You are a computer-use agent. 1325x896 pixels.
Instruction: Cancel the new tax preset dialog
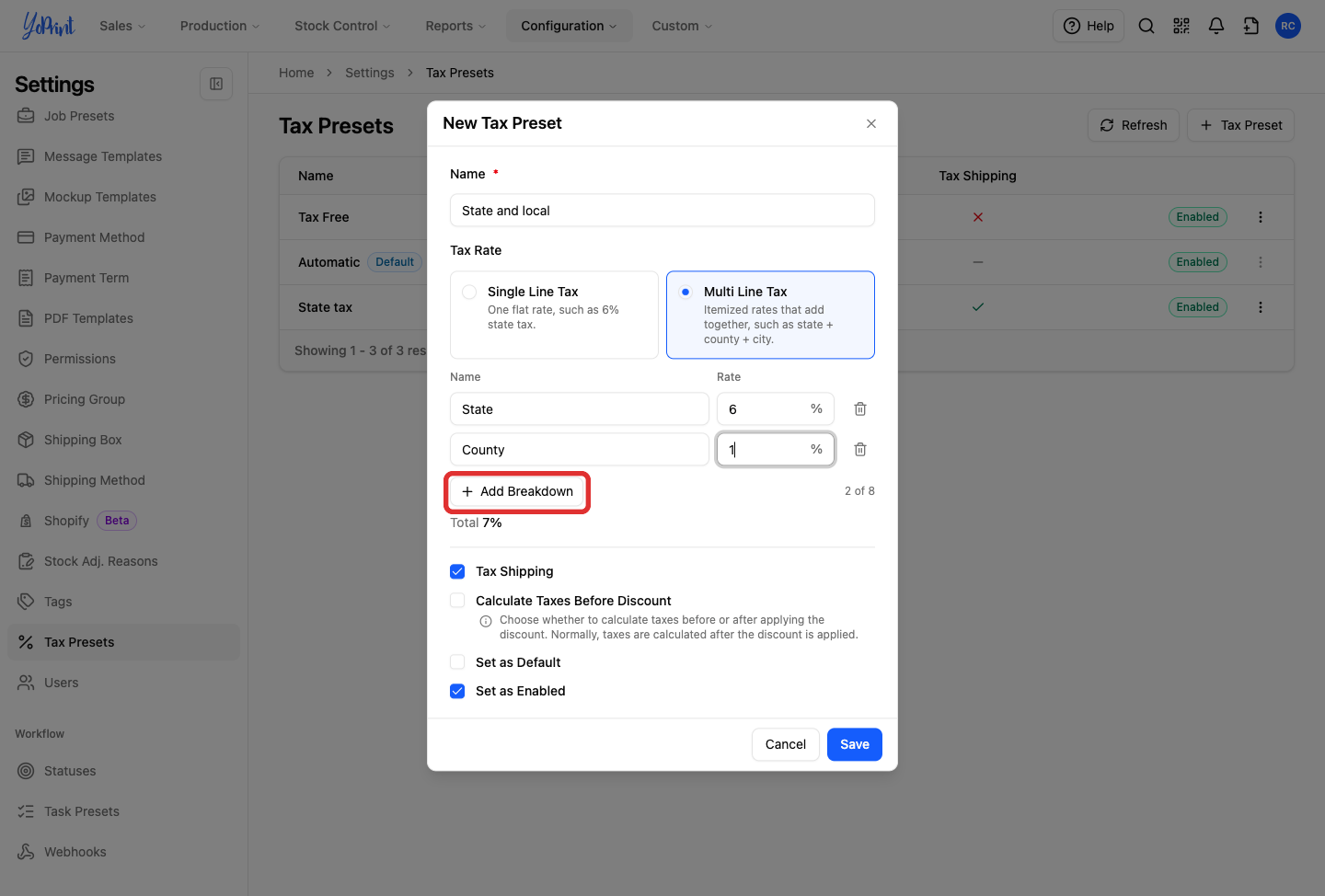coord(785,744)
